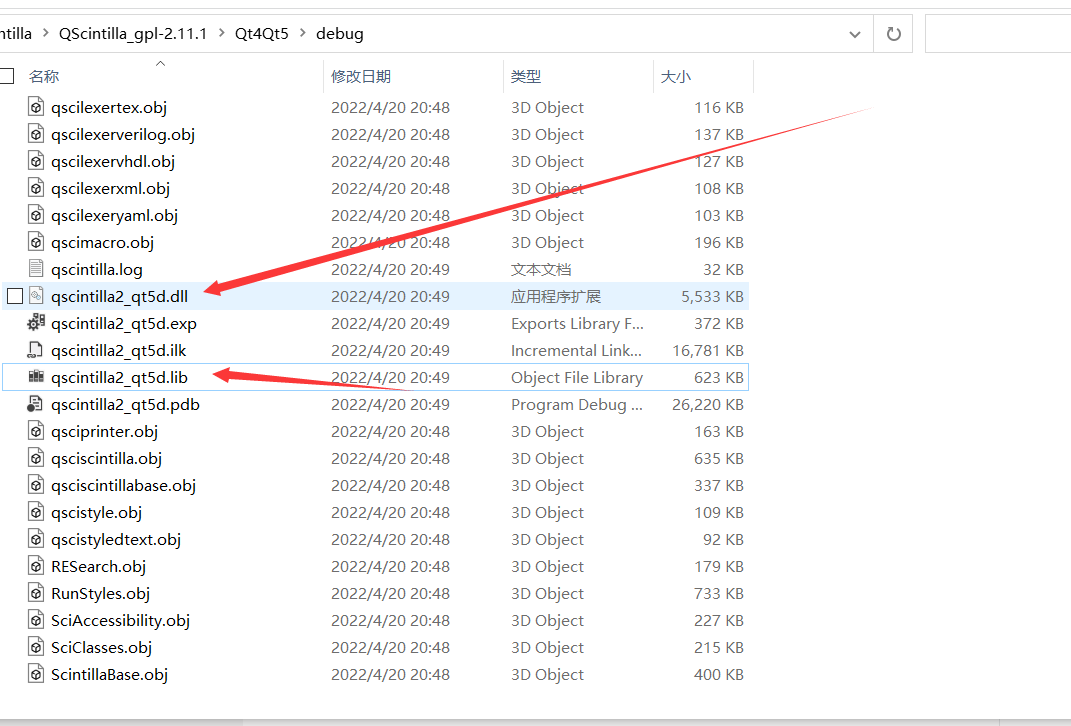The image size is (1071, 726).
Task: Select the qsciprinter.obj file name
Action: [x=104, y=431]
